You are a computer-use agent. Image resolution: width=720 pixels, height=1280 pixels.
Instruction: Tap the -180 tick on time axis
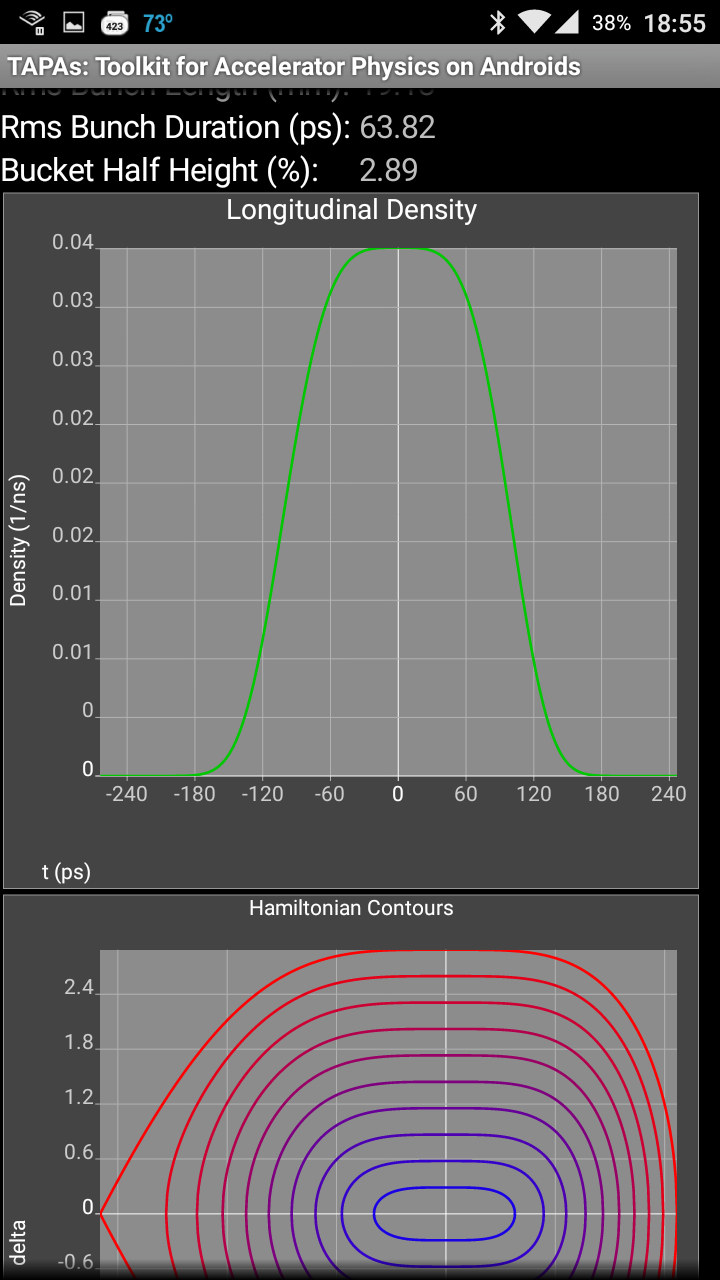coord(194,794)
